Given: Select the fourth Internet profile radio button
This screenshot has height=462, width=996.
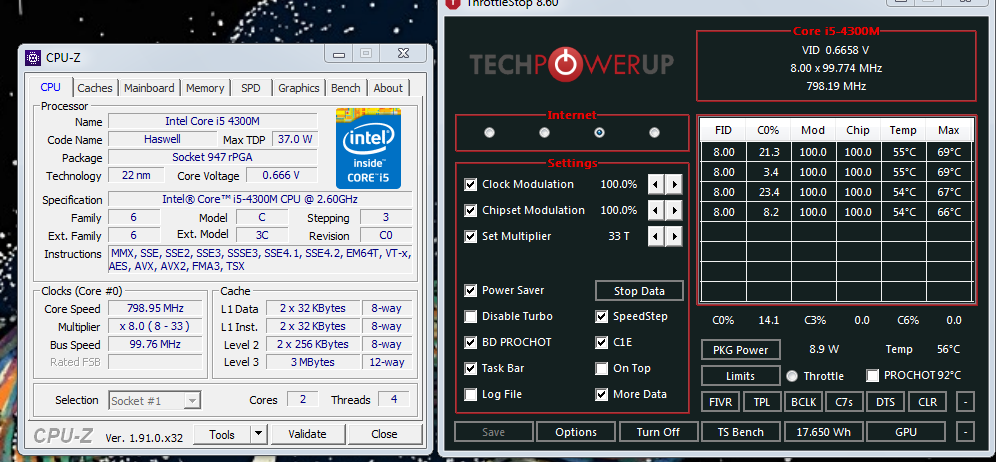Looking at the screenshot, I should (x=654, y=133).
